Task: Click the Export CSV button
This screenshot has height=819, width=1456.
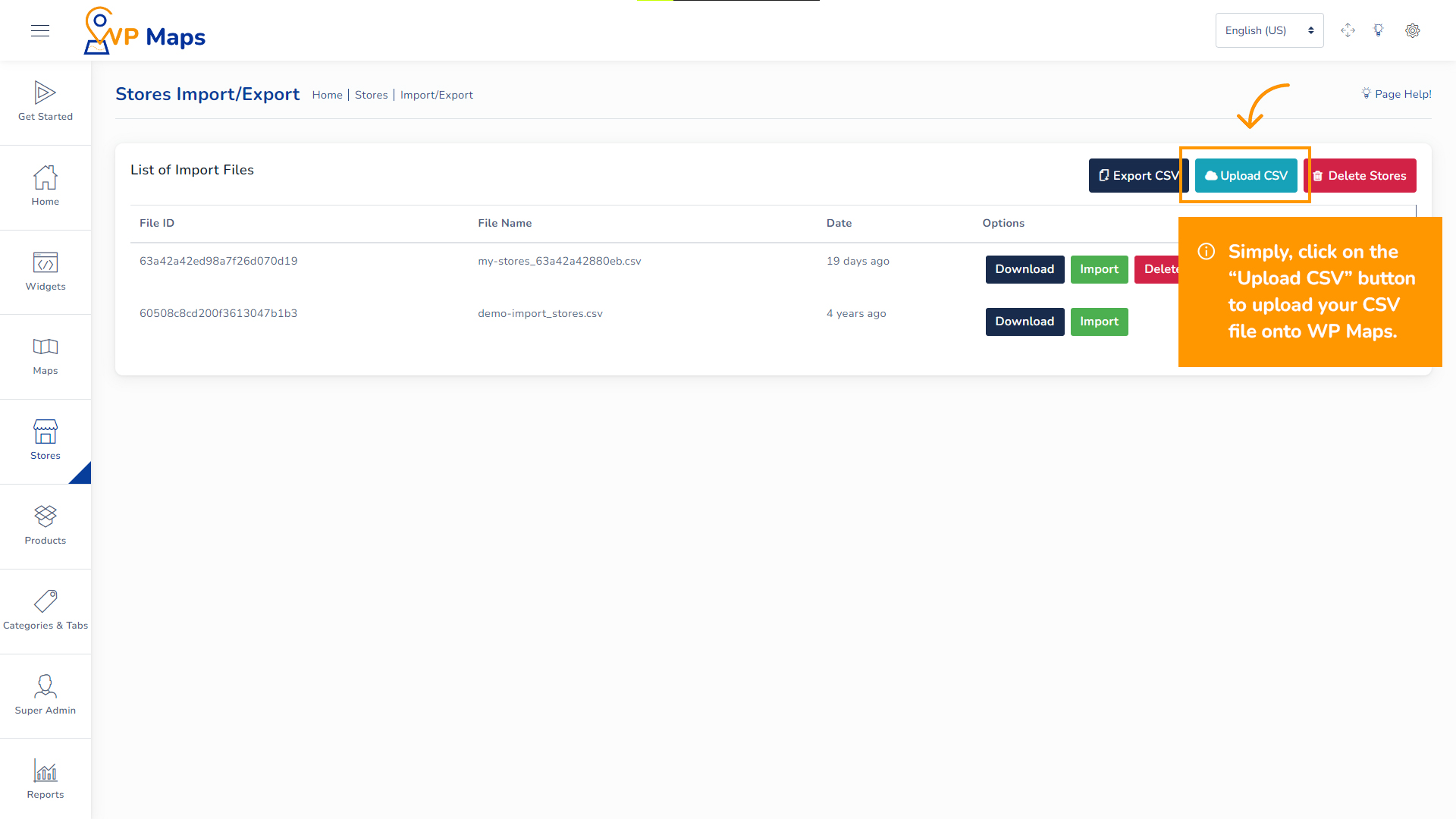Action: point(1134,176)
